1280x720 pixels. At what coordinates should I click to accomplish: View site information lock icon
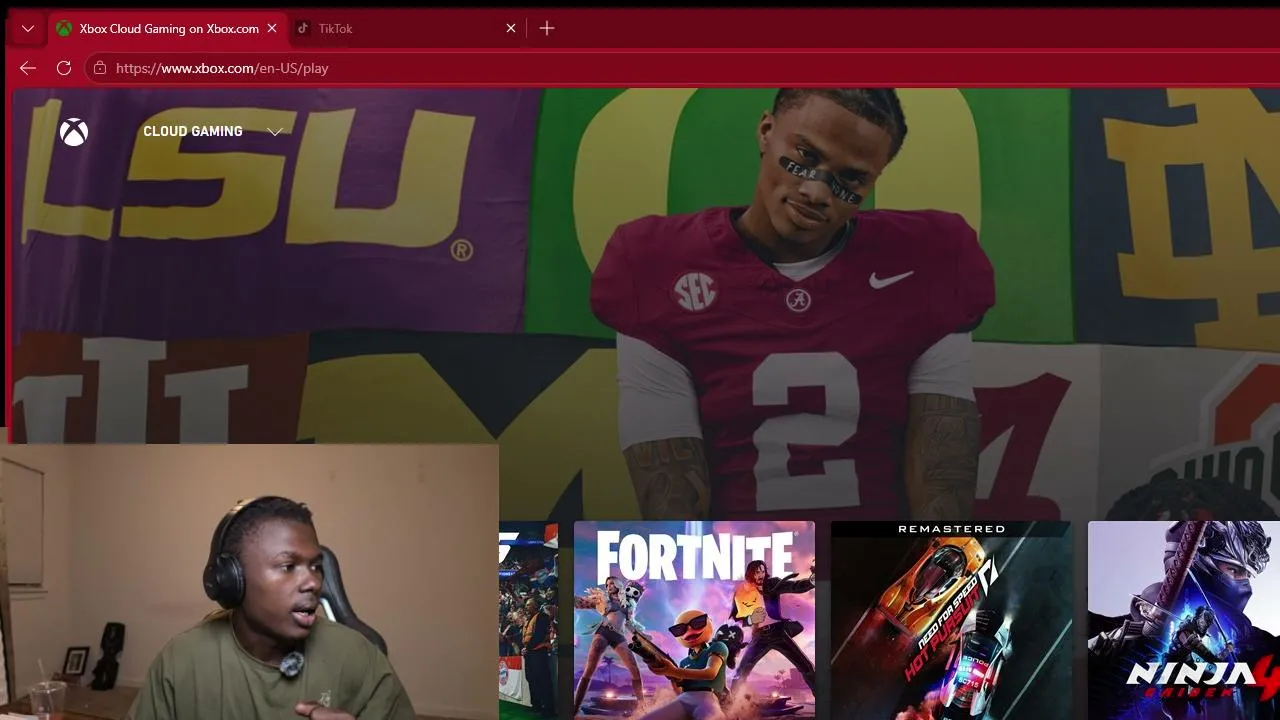(100, 68)
